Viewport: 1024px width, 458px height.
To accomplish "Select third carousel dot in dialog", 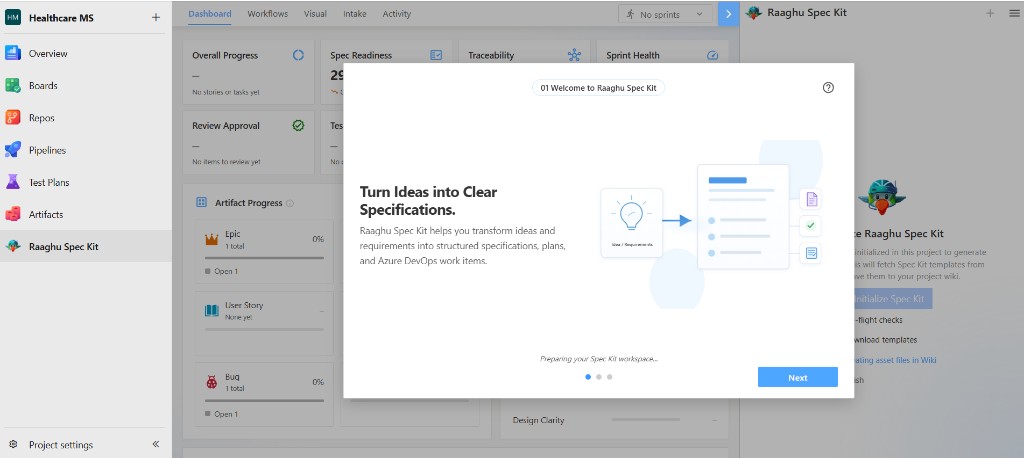I will pos(609,377).
